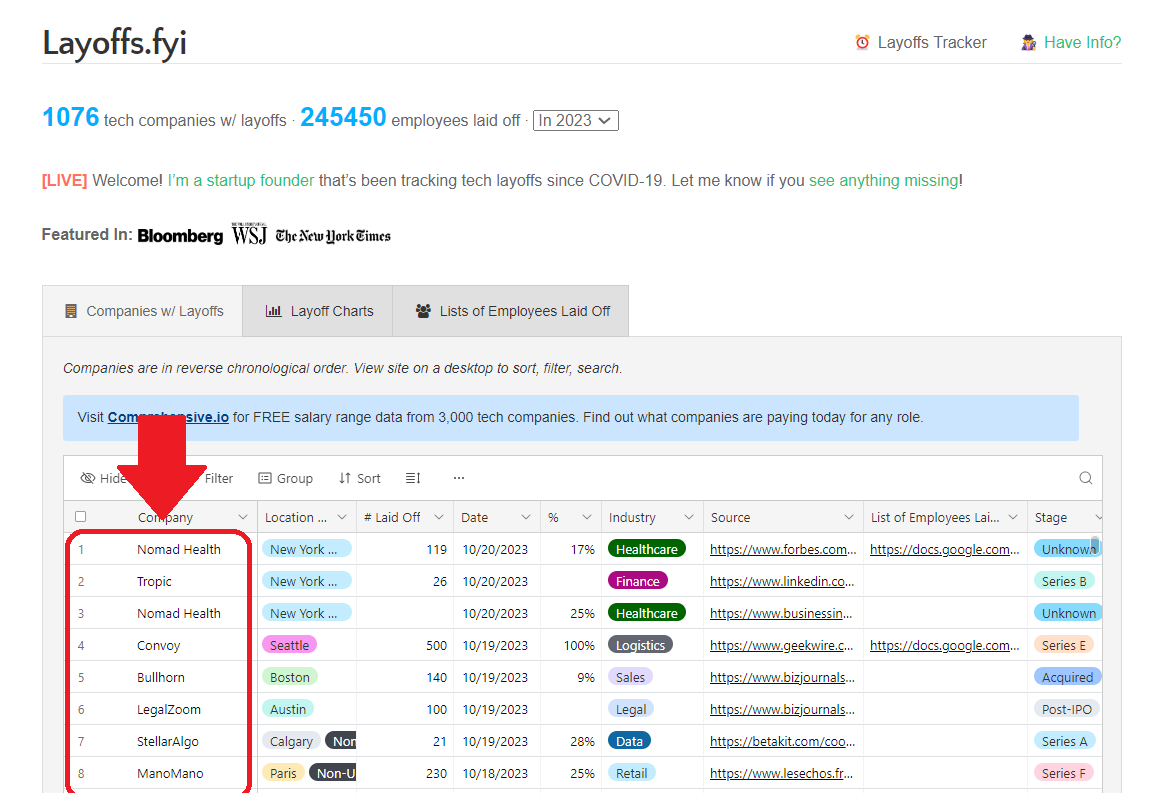The width and height of the screenshot is (1173, 793).
Task: Click the people icon on Lists tab
Action: 423,311
